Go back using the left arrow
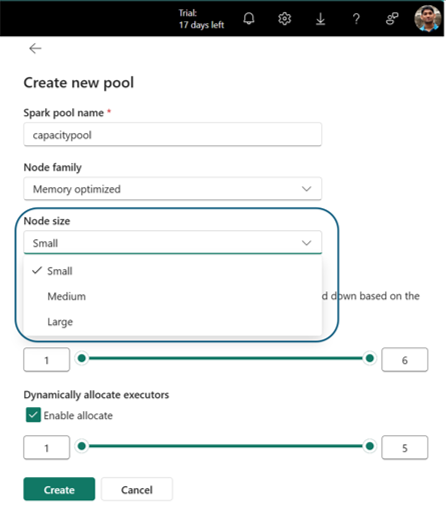Viewport: 446px width, 512px height. [x=35, y=49]
